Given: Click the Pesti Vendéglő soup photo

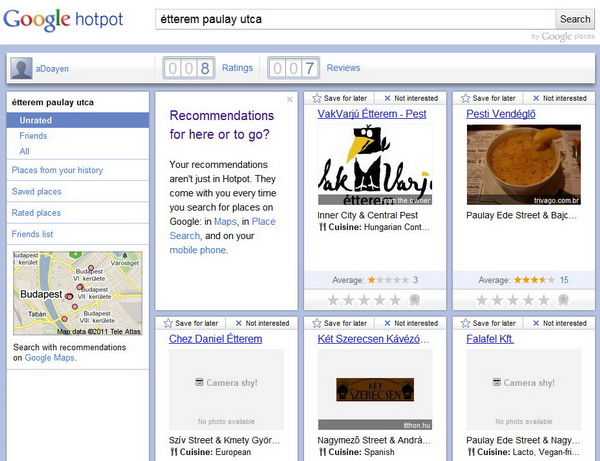Looking at the screenshot, I should (524, 165).
